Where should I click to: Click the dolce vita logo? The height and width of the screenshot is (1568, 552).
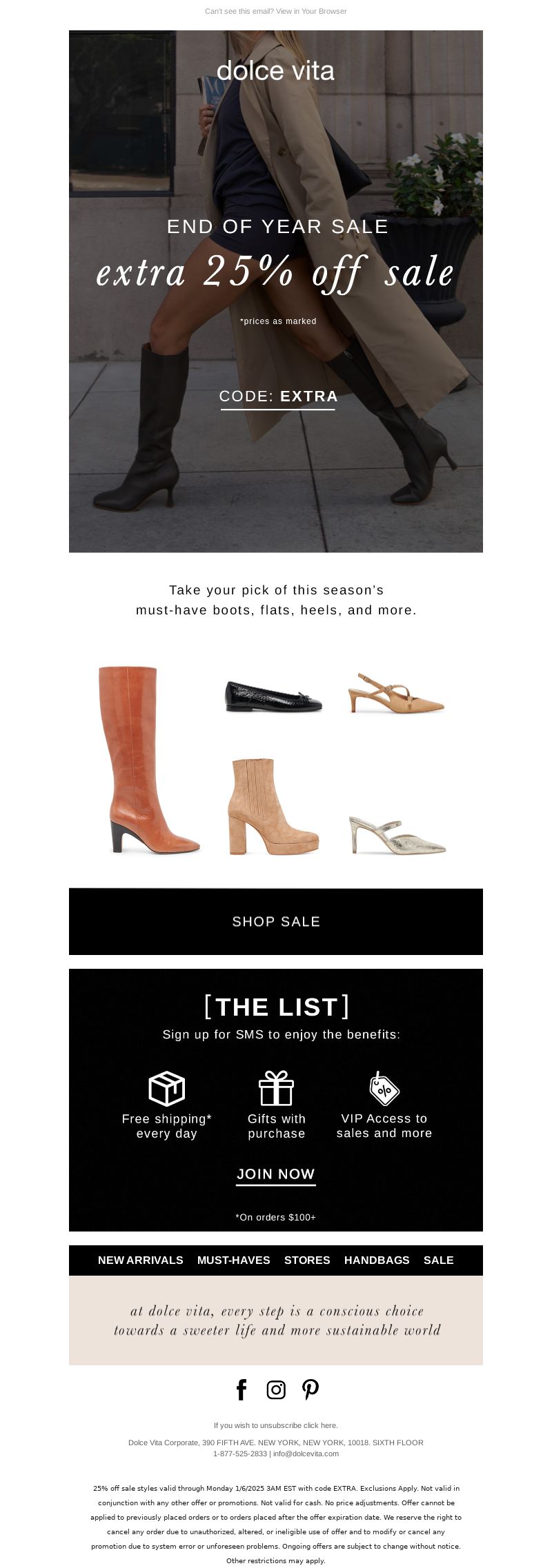coord(275,70)
